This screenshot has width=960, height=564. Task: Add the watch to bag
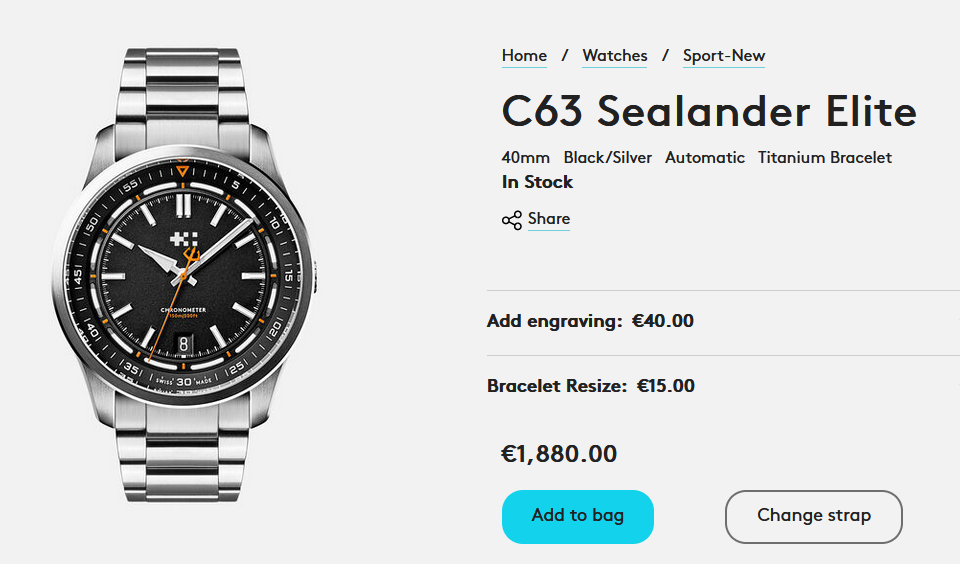577,516
